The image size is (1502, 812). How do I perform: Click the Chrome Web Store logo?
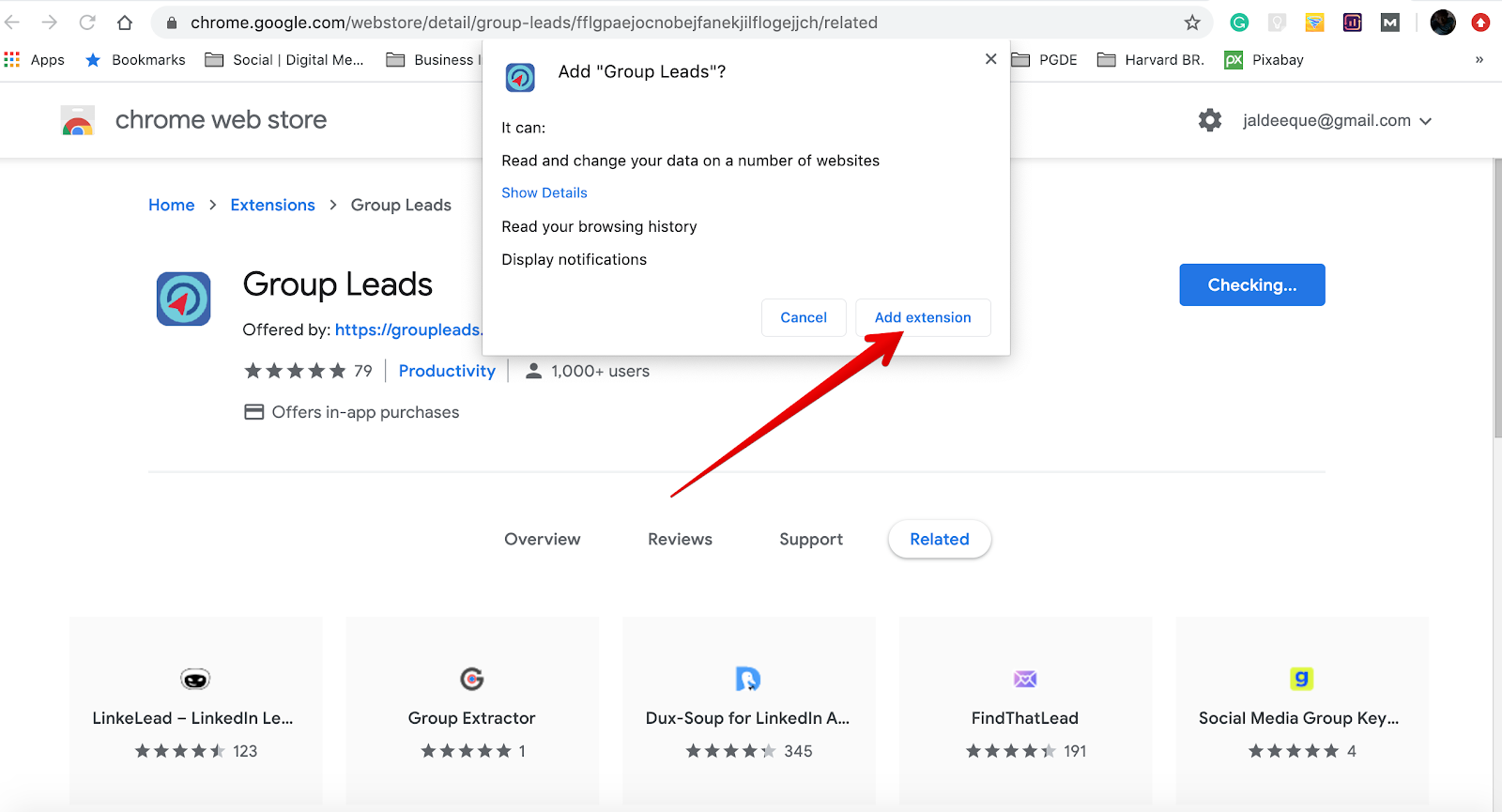pos(77,120)
